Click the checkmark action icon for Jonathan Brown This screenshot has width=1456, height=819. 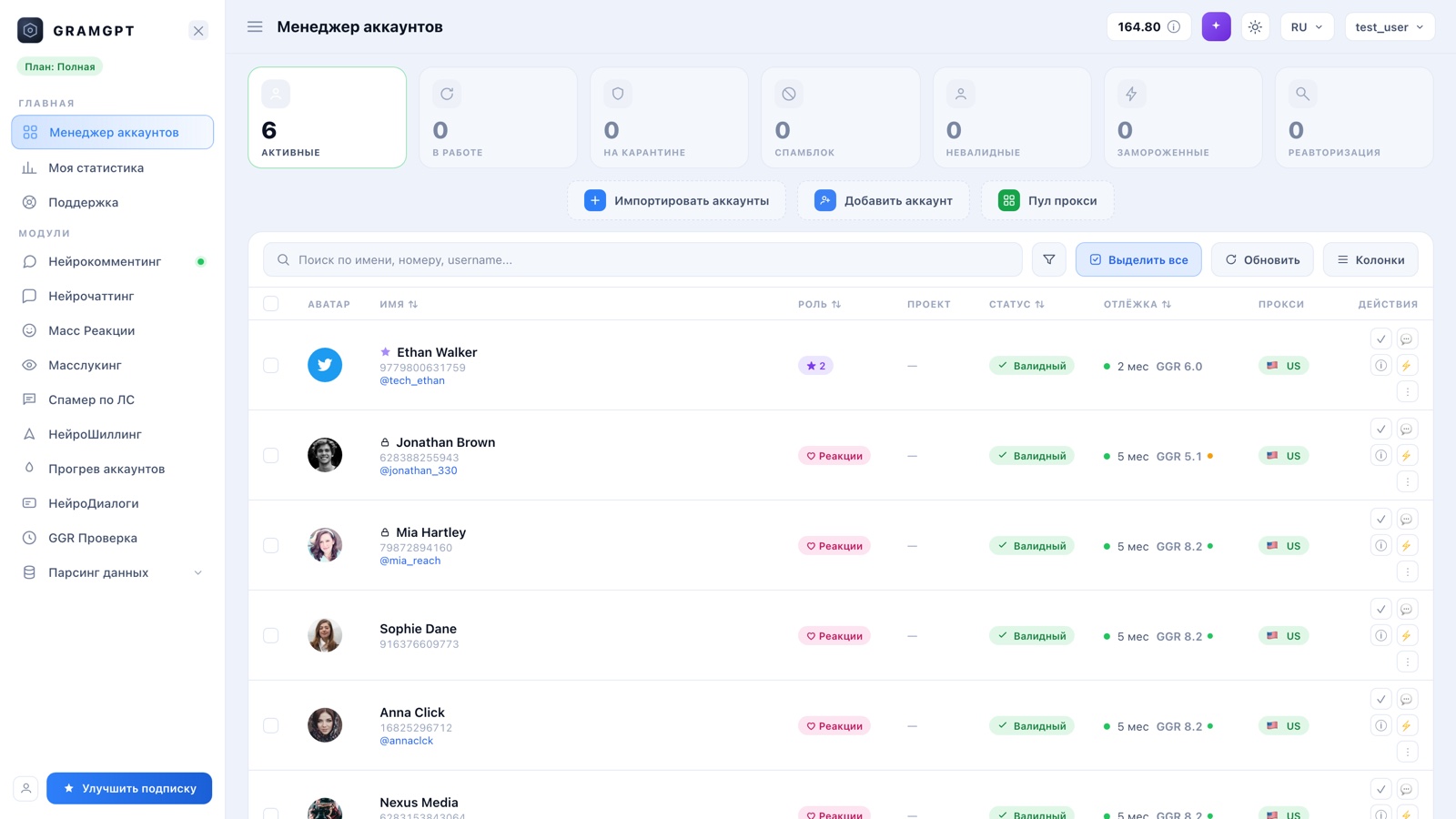point(1381,430)
